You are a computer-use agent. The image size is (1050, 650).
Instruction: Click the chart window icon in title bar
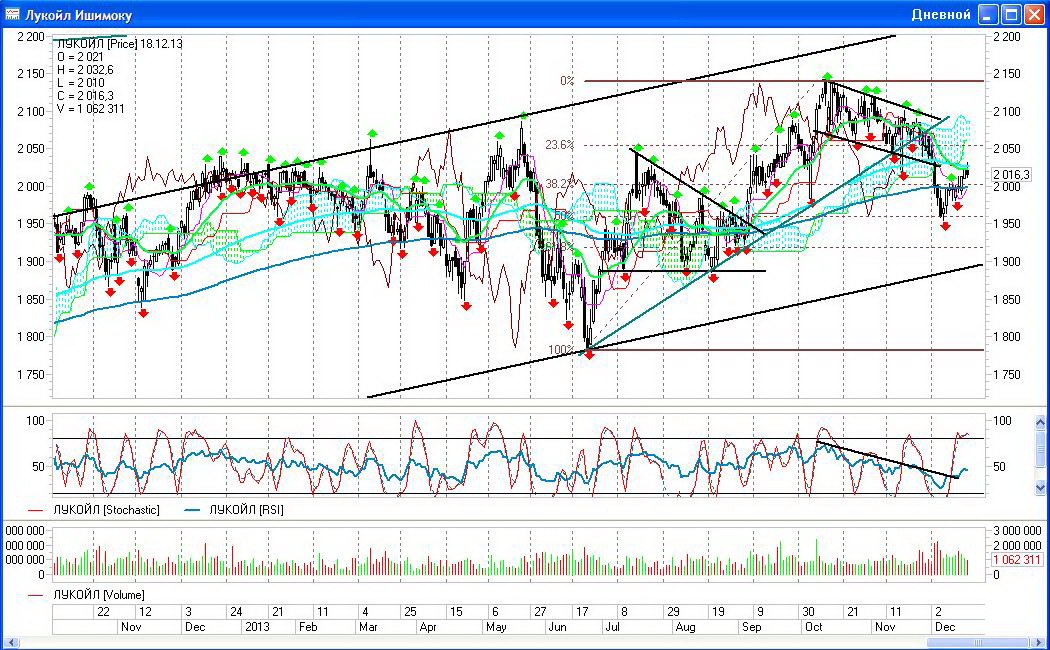(x=12, y=14)
